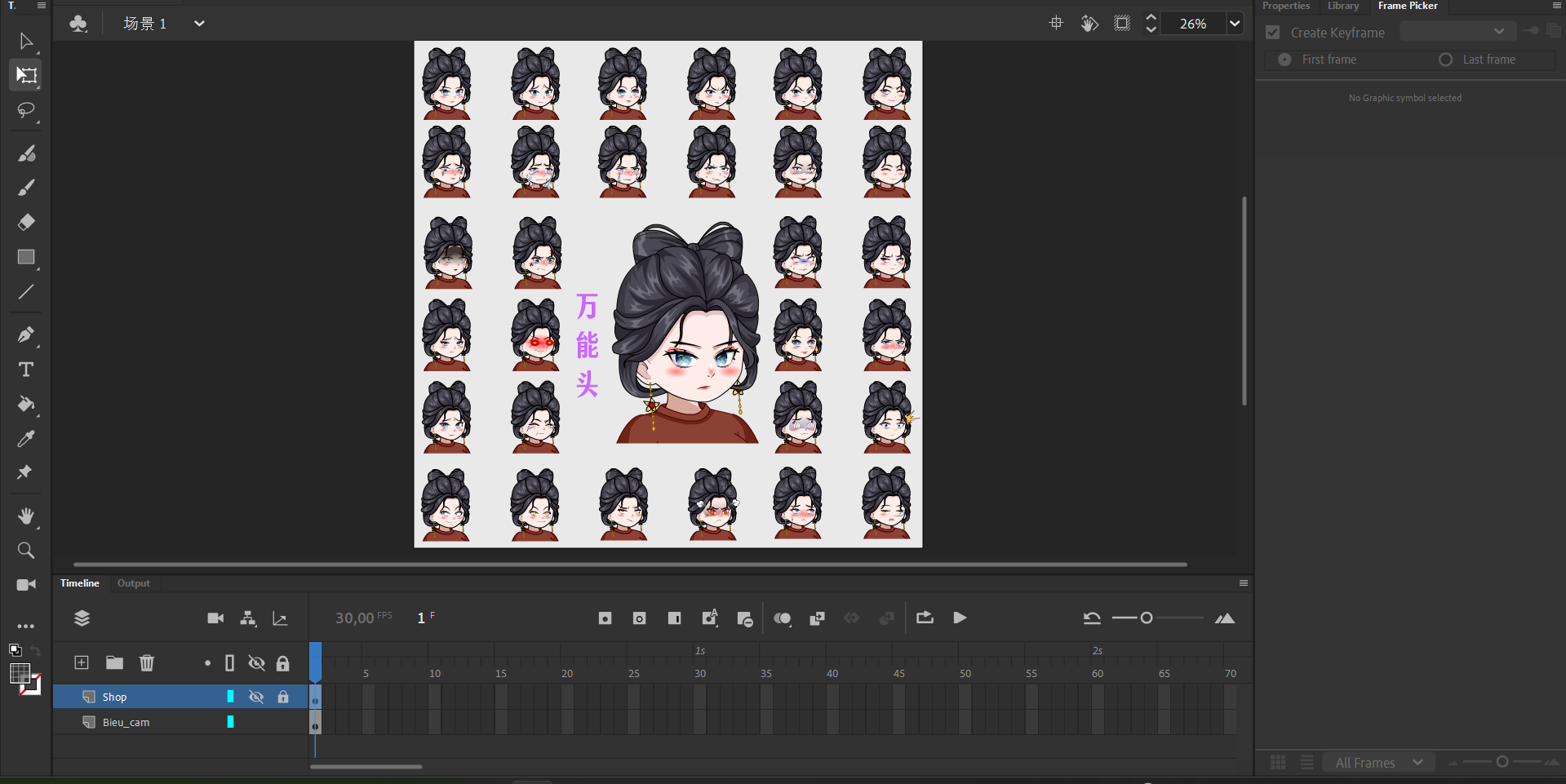Open the Output tab
Viewport: 1566px width, 784px height.
[x=133, y=583]
